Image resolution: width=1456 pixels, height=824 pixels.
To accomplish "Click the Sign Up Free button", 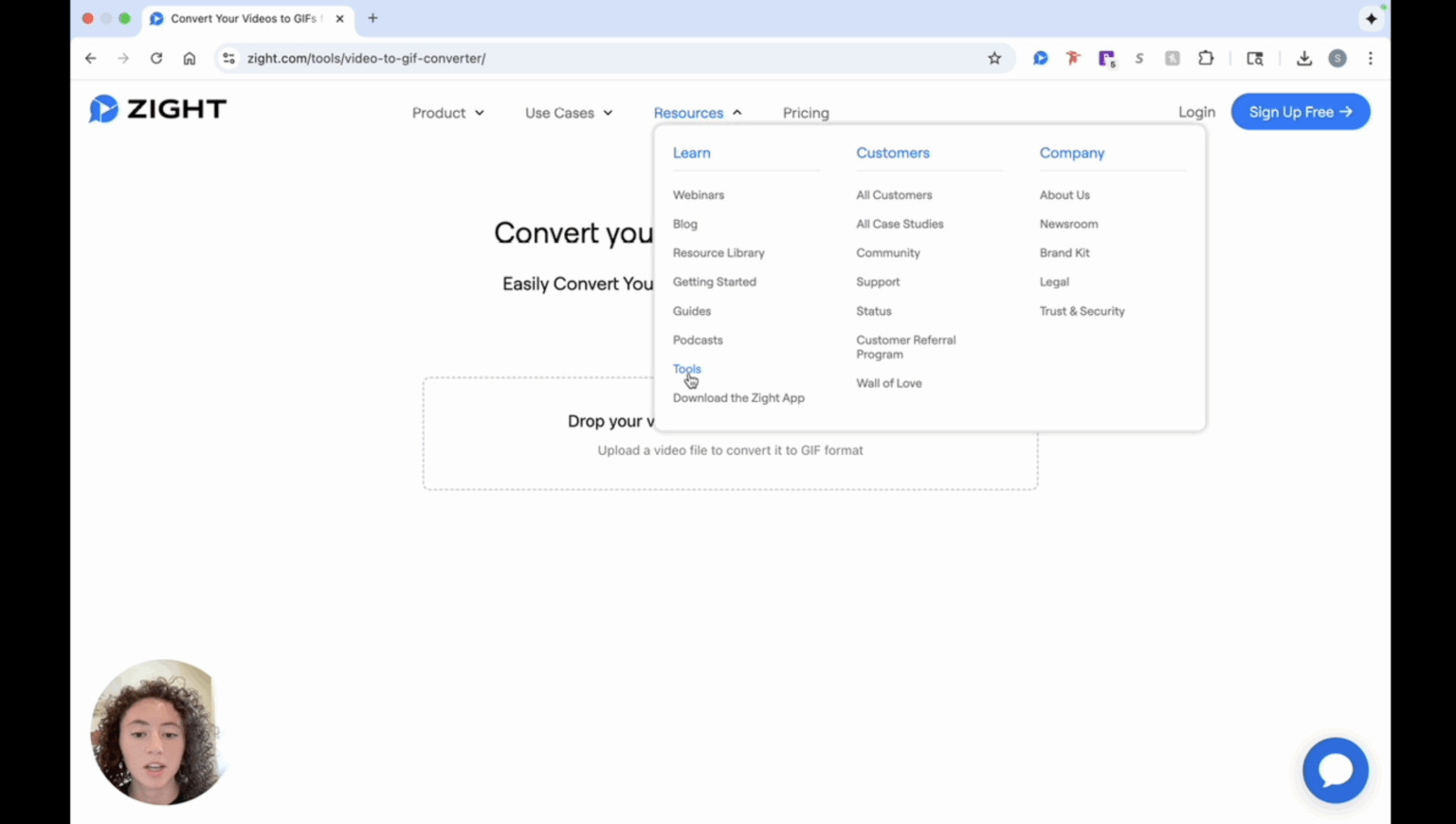I will coord(1300,111).
